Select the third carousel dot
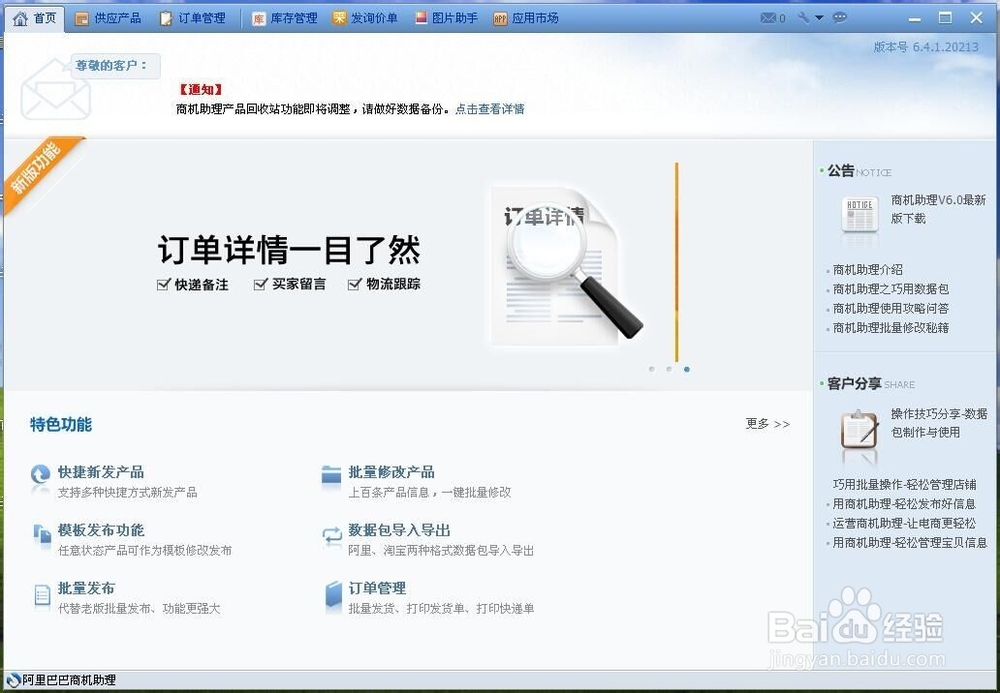The height and width of the screenshot is (693, 1000). point(686,369)
